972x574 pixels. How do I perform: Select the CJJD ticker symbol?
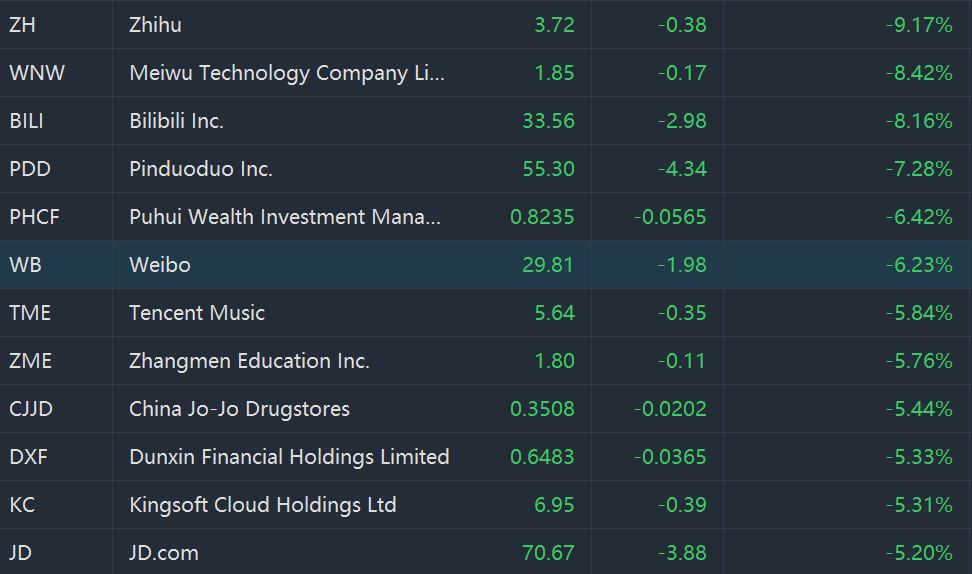[x=29, y=409]
